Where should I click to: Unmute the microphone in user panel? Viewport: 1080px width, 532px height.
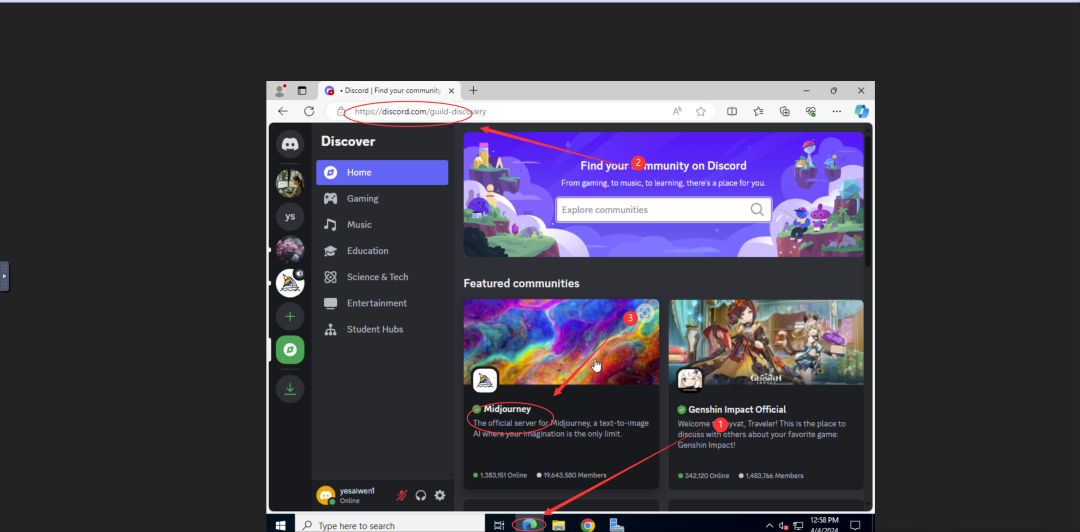click(402, 495)
